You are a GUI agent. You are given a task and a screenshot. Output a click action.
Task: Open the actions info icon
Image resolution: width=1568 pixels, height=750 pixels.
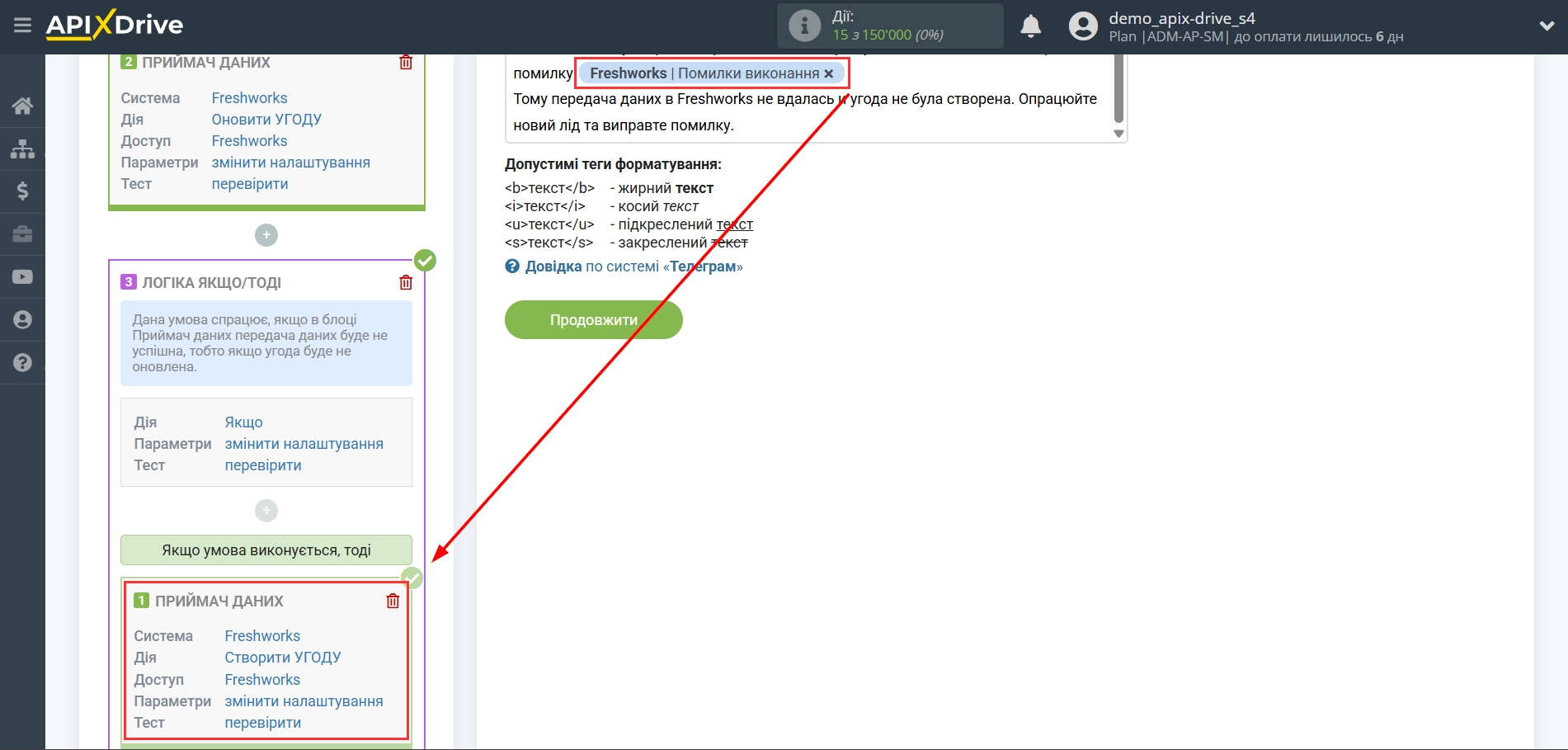[804, 26]
